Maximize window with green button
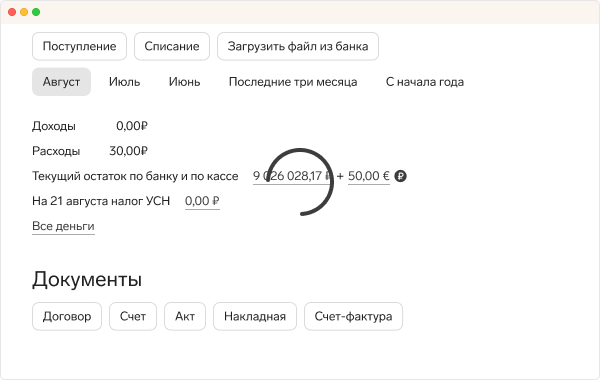 pyautogui.click(x=36, y=12)
